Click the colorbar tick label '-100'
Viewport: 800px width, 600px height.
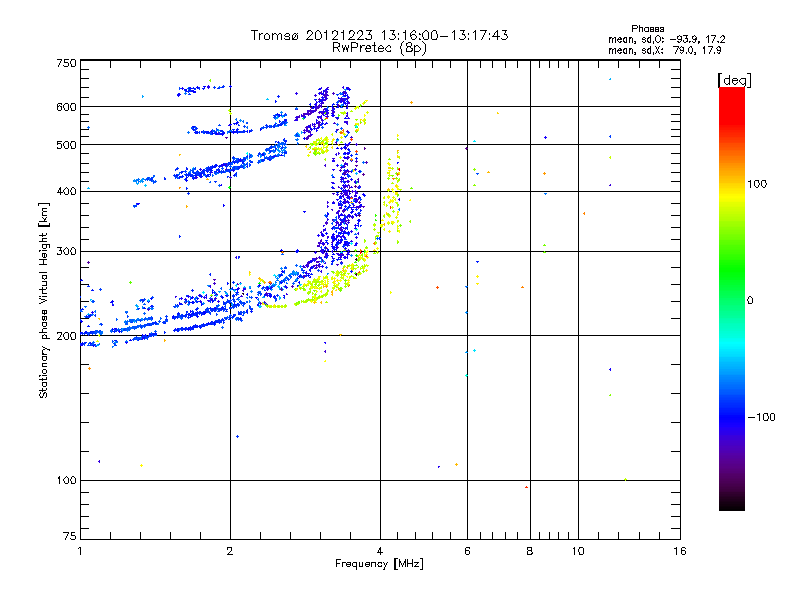(761, 417)
